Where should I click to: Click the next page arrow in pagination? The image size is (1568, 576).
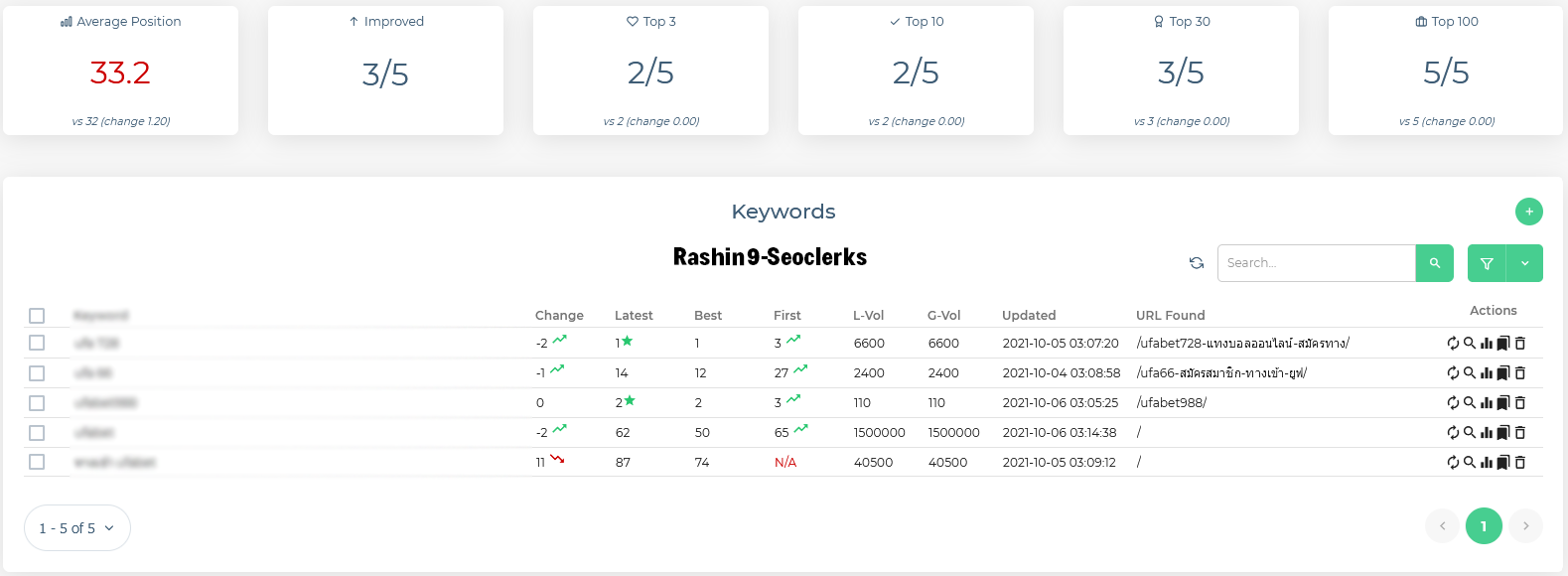click(x=1525, y=526)
